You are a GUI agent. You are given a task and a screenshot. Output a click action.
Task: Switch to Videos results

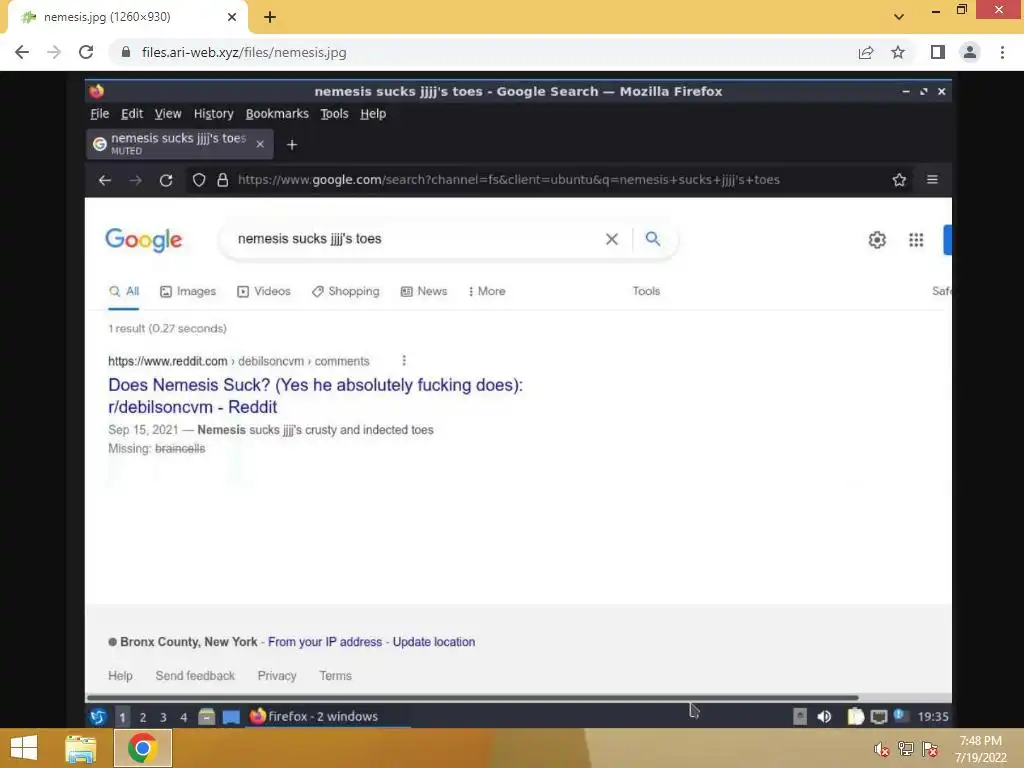coord(264,291)
